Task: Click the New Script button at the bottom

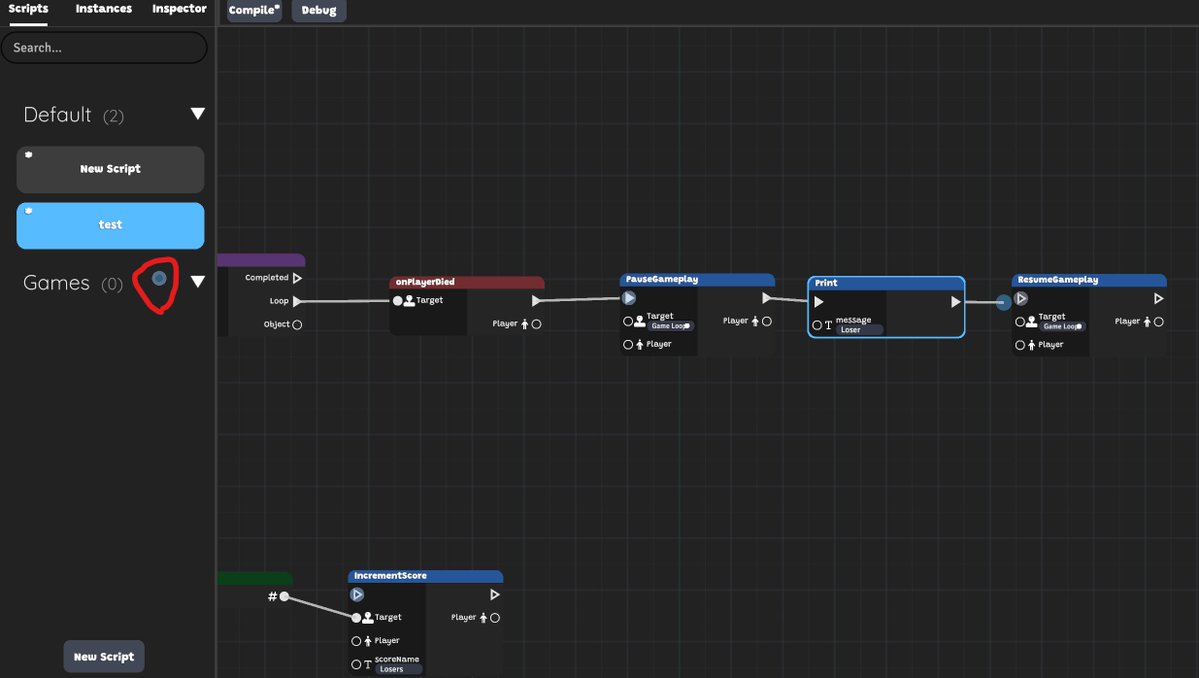Action: tap(103, 656)
